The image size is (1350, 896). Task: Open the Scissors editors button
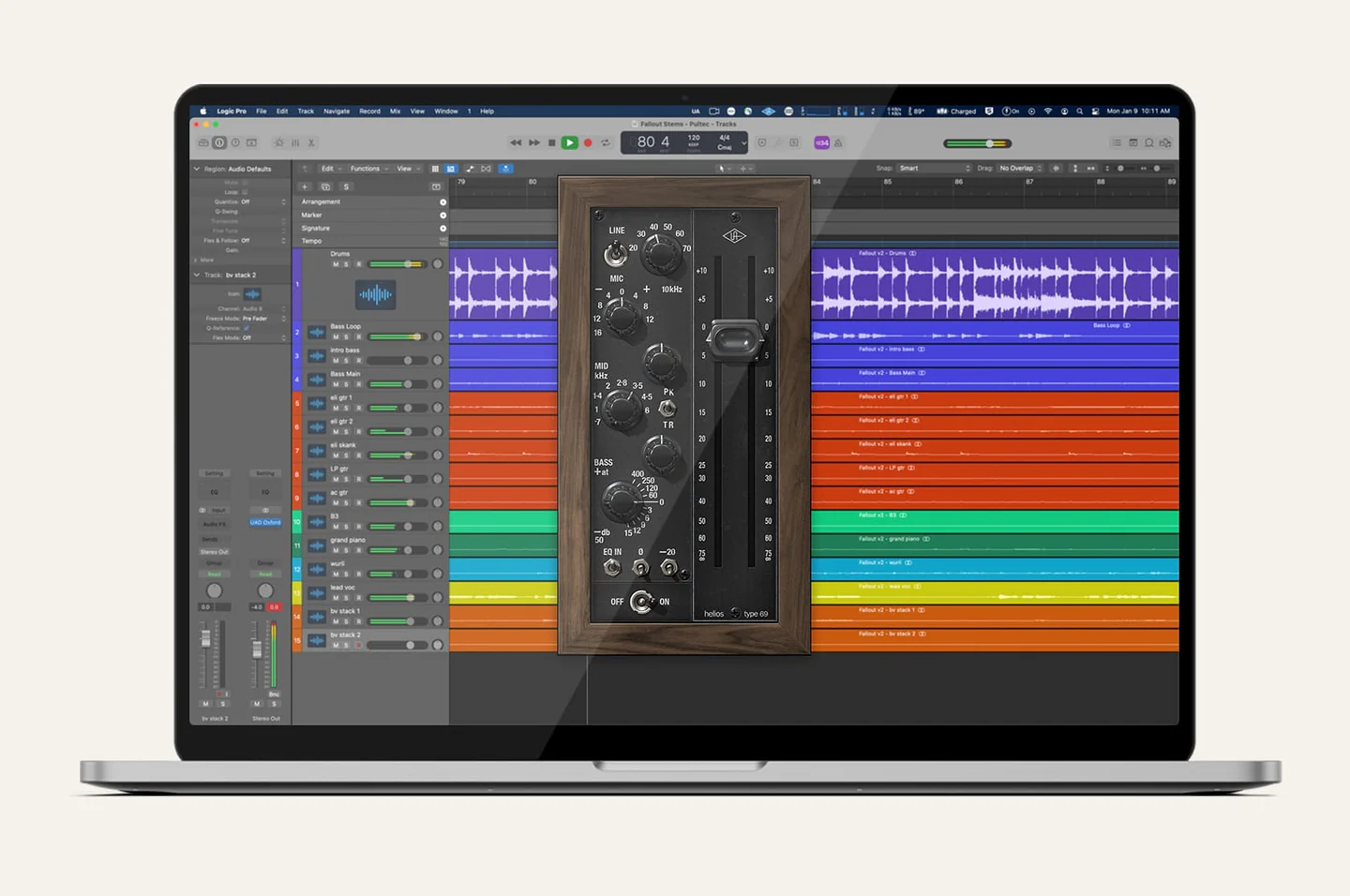[x=311, y=142]
